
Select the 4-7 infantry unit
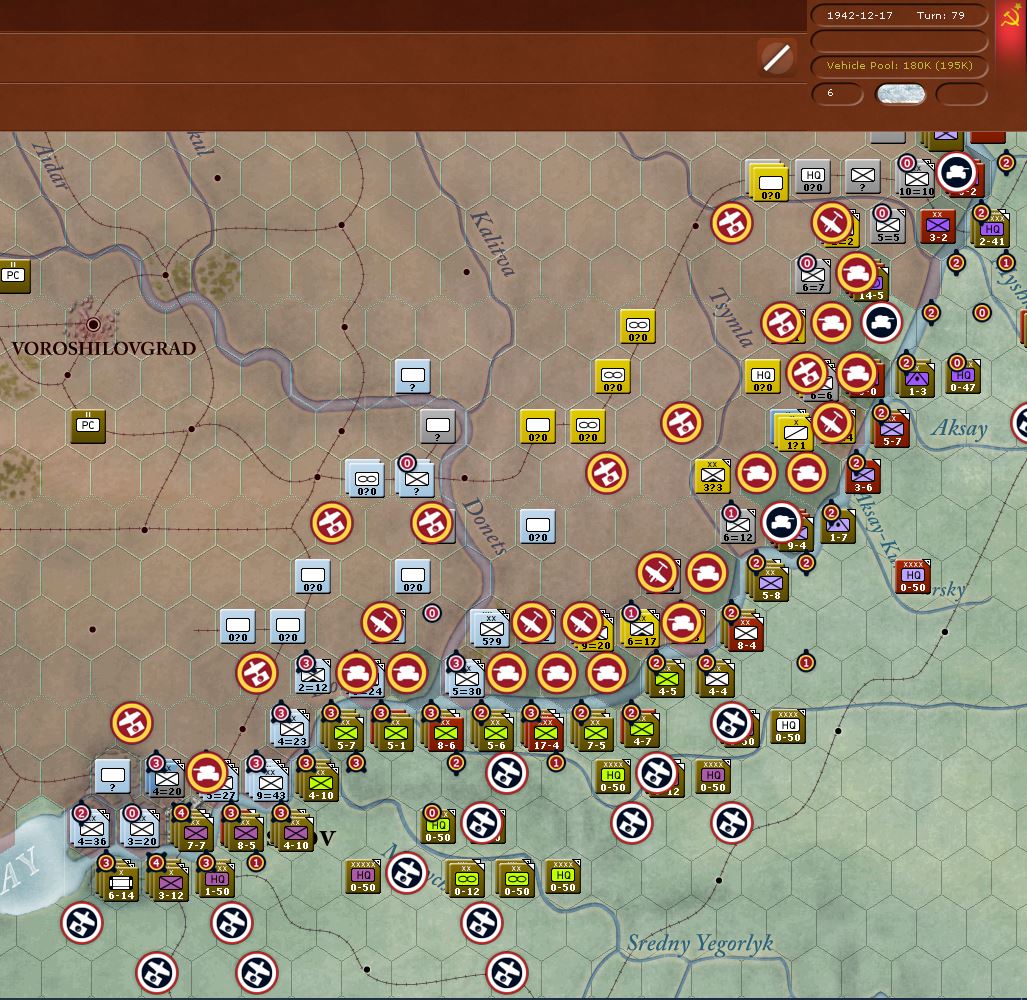642,729
